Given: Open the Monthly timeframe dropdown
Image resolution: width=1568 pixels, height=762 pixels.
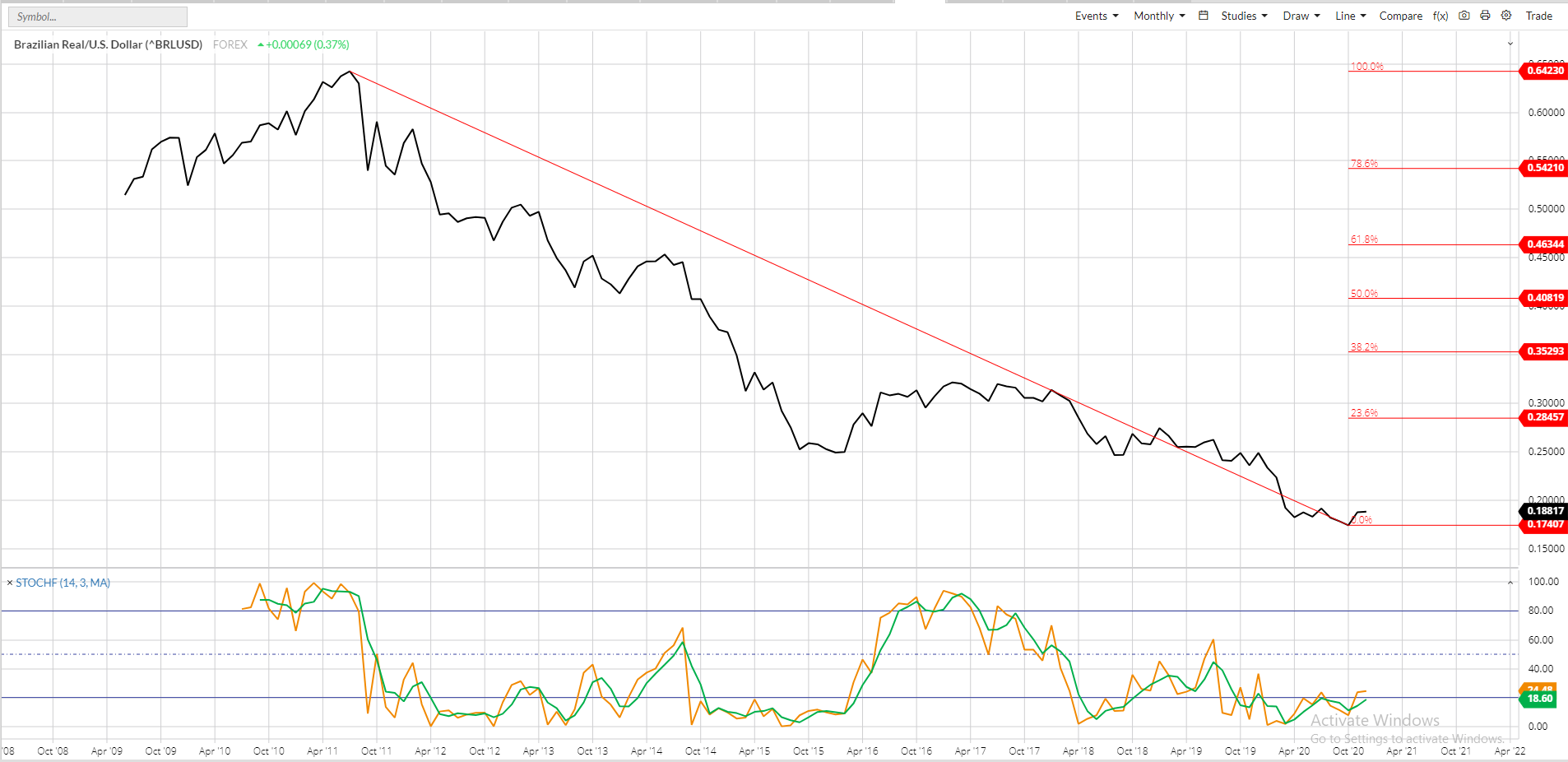Looking at the screenshot, I should coord(1158,16).
